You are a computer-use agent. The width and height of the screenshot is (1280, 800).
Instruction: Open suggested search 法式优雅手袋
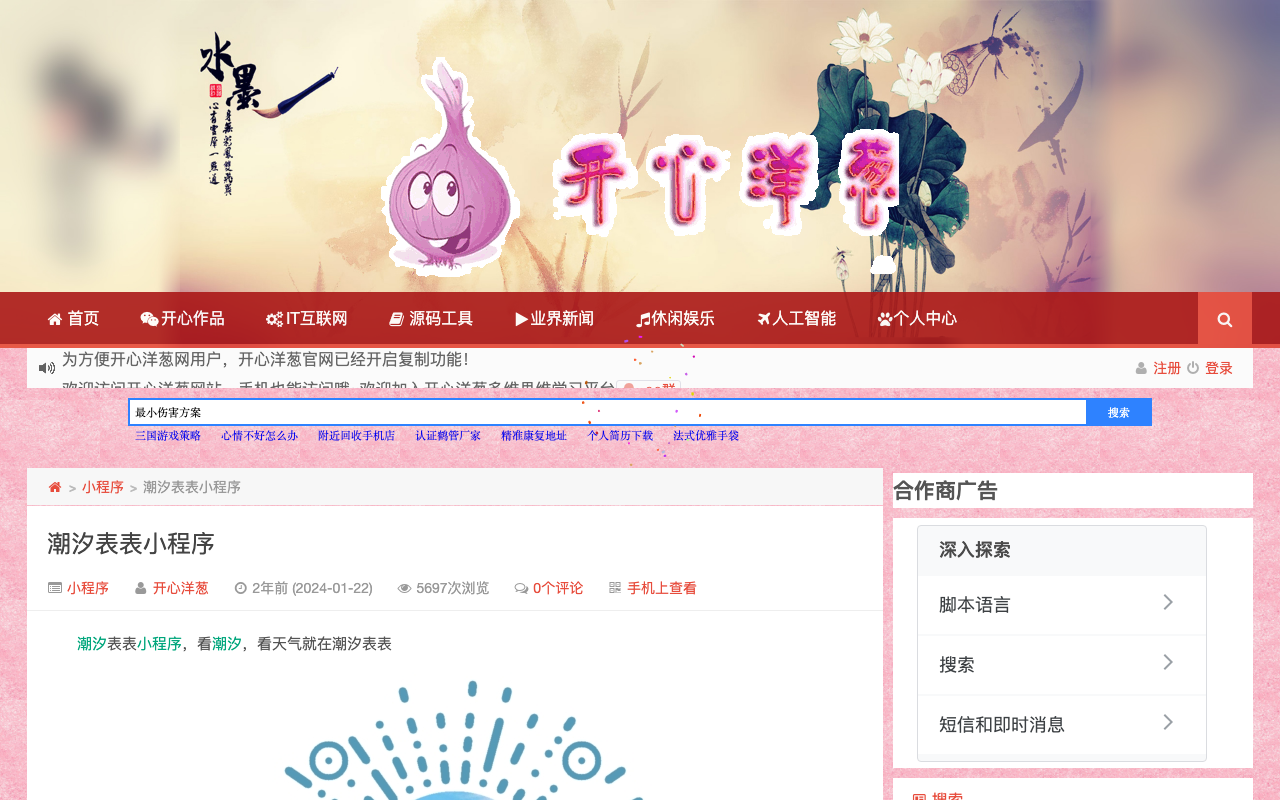[x=706, y=436]
